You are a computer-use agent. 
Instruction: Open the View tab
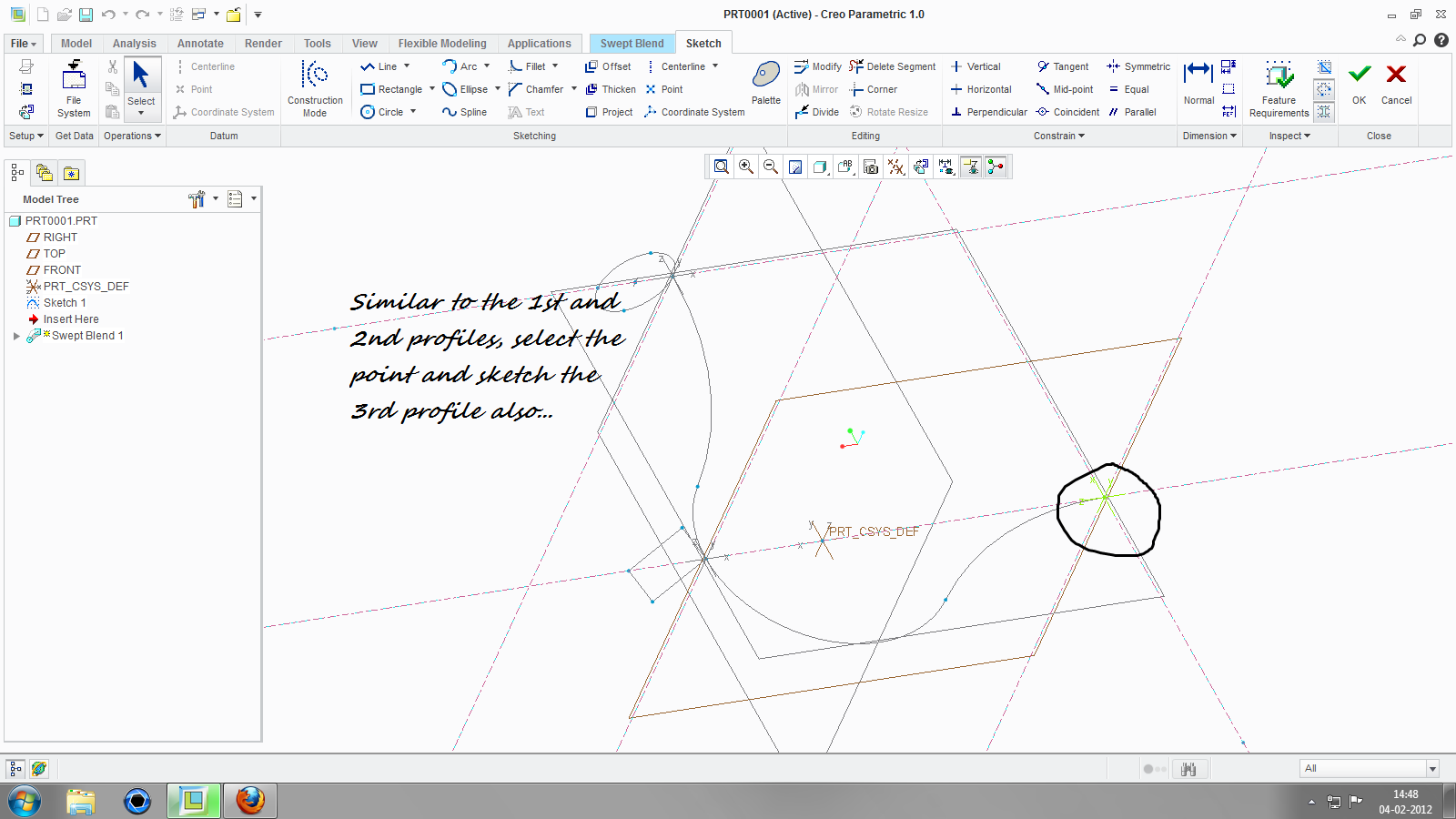pyautogui.click(x=365, y=44)
